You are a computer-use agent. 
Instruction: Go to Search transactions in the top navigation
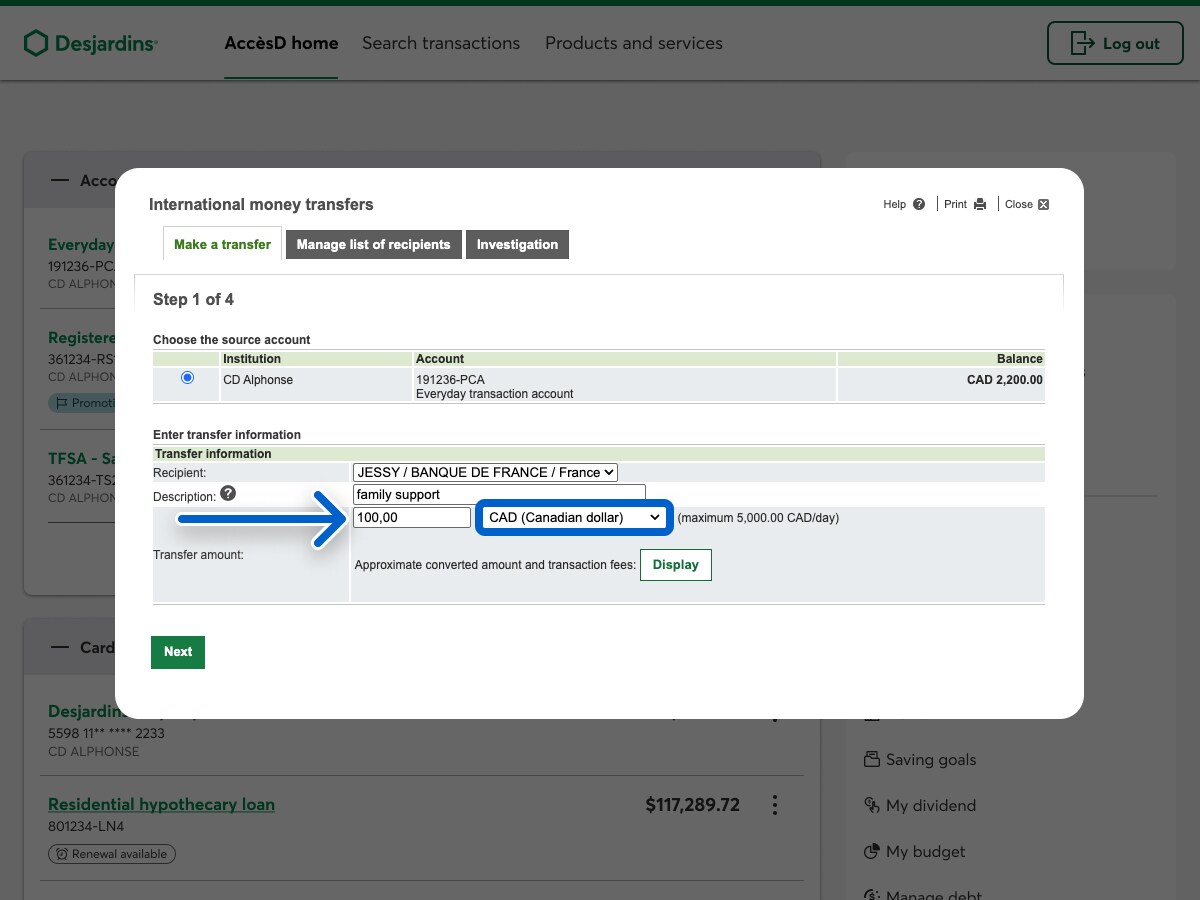[441, 43]
